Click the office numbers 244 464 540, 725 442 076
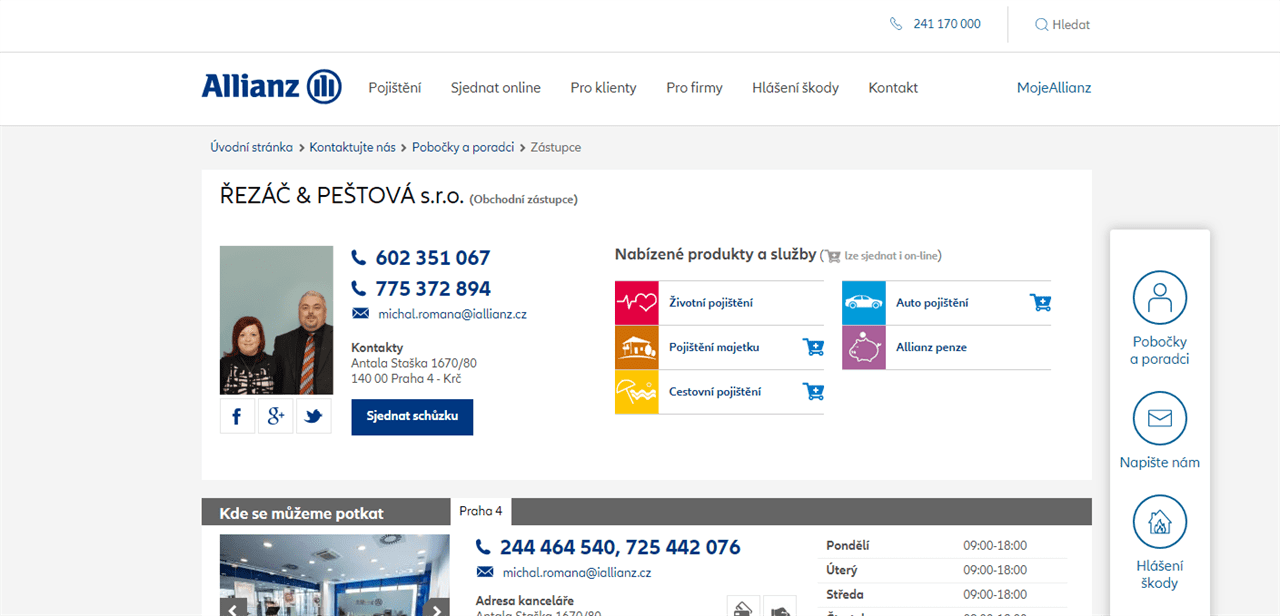Viewport: 1280px width, 616px height. pos(620,547)
